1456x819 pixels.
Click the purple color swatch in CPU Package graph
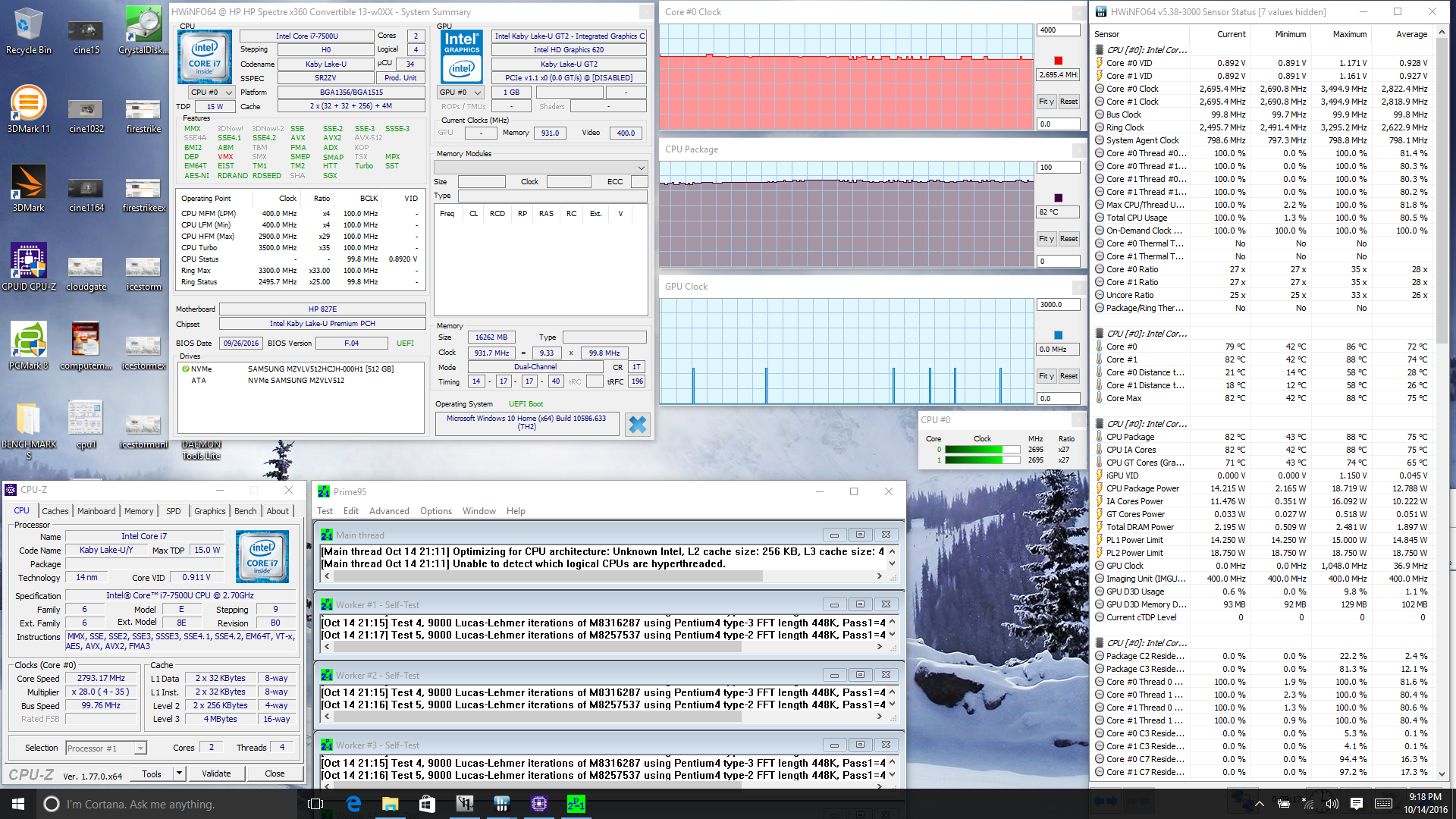1059,198
